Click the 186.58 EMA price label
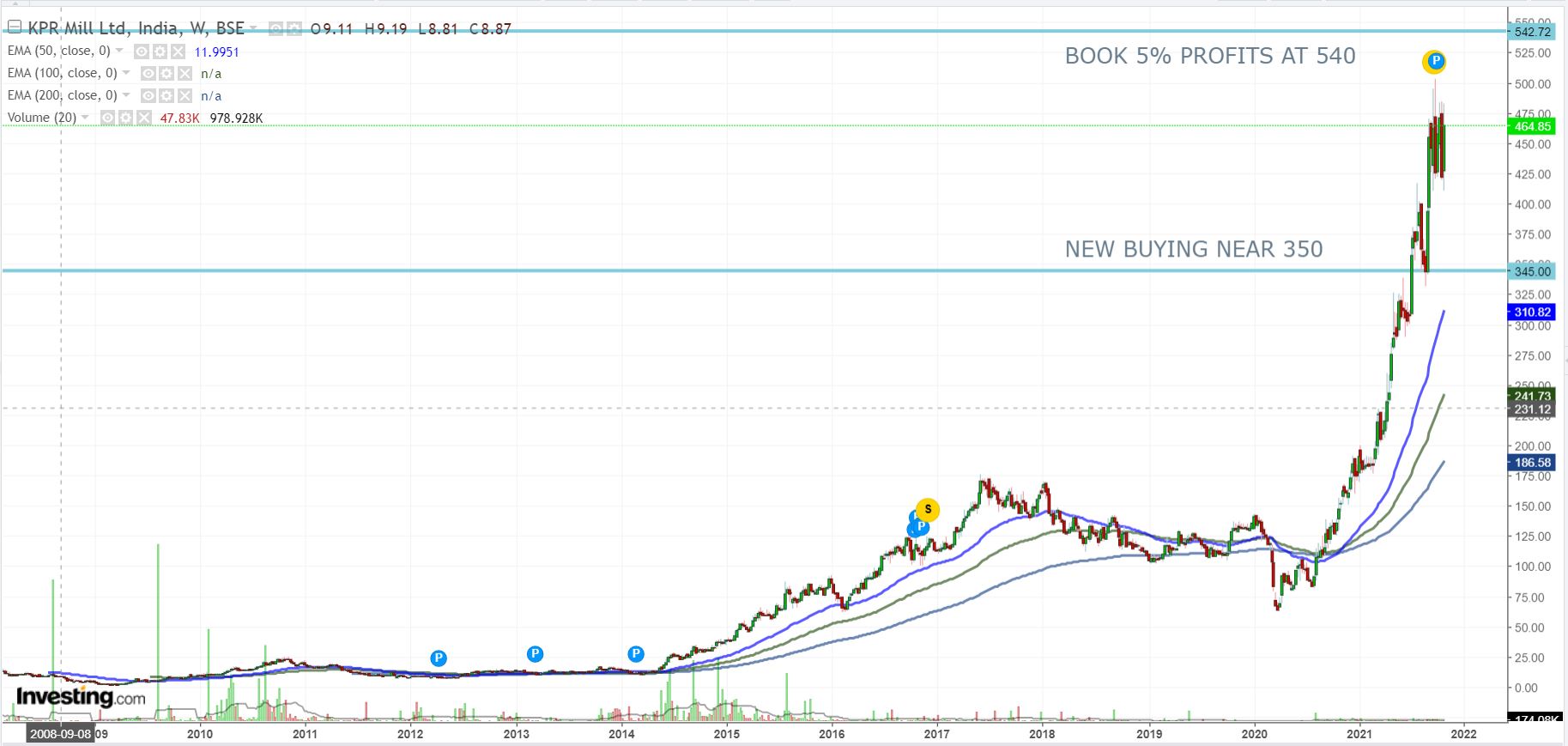This screenshot has height=746, width=1568. coord(1533,463)
